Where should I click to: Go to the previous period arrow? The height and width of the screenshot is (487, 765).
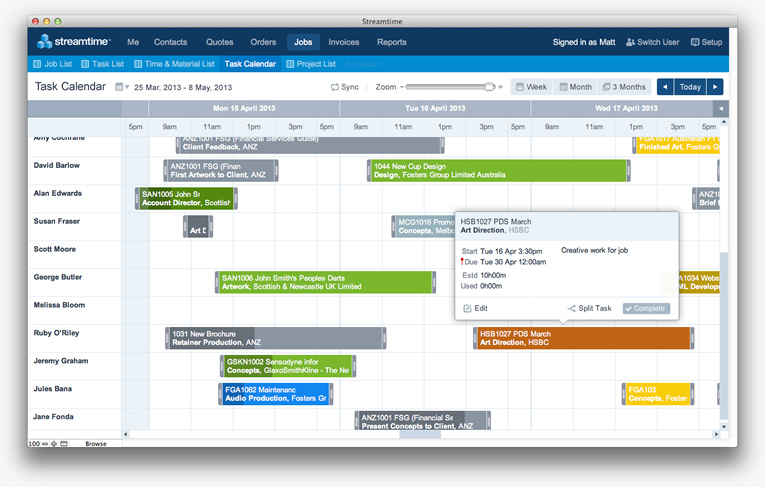665,87
